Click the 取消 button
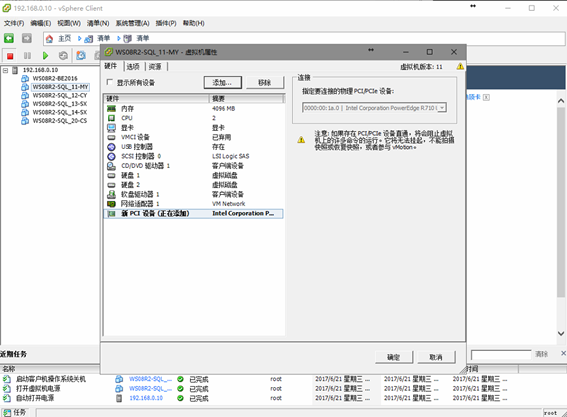Viewport: 567px width, 417px height. 436,357
